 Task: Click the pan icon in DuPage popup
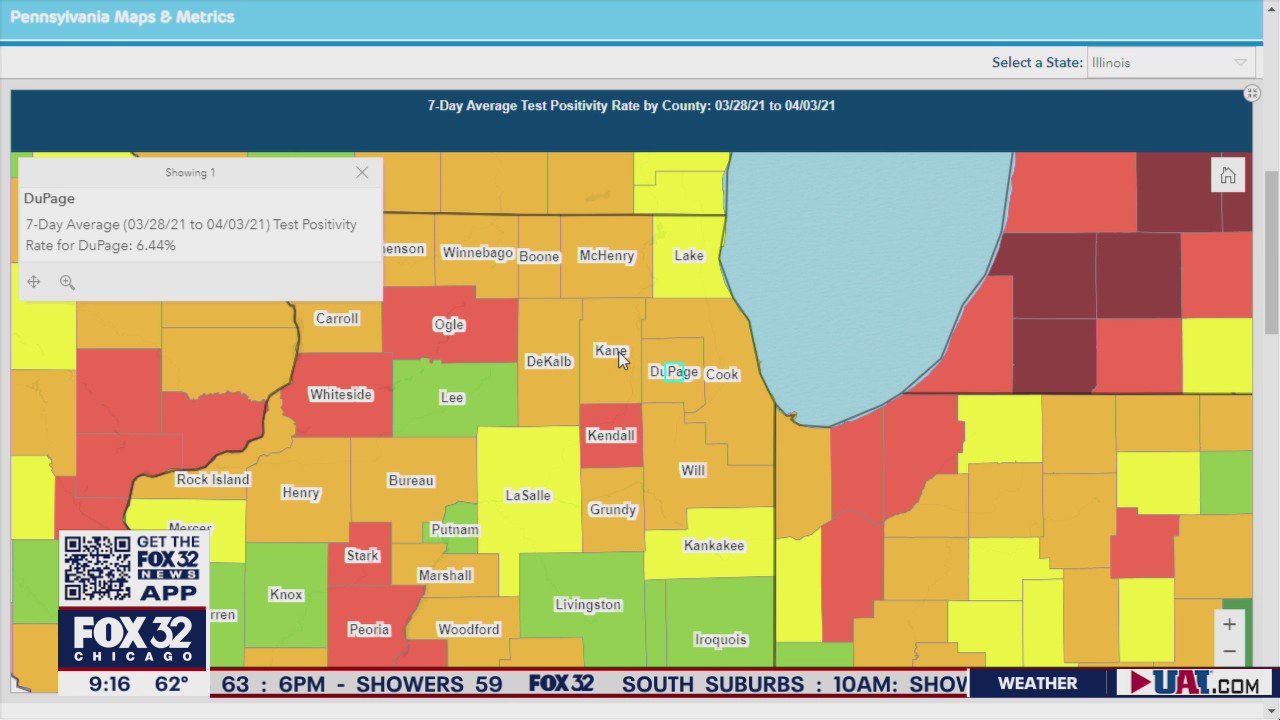34,282
